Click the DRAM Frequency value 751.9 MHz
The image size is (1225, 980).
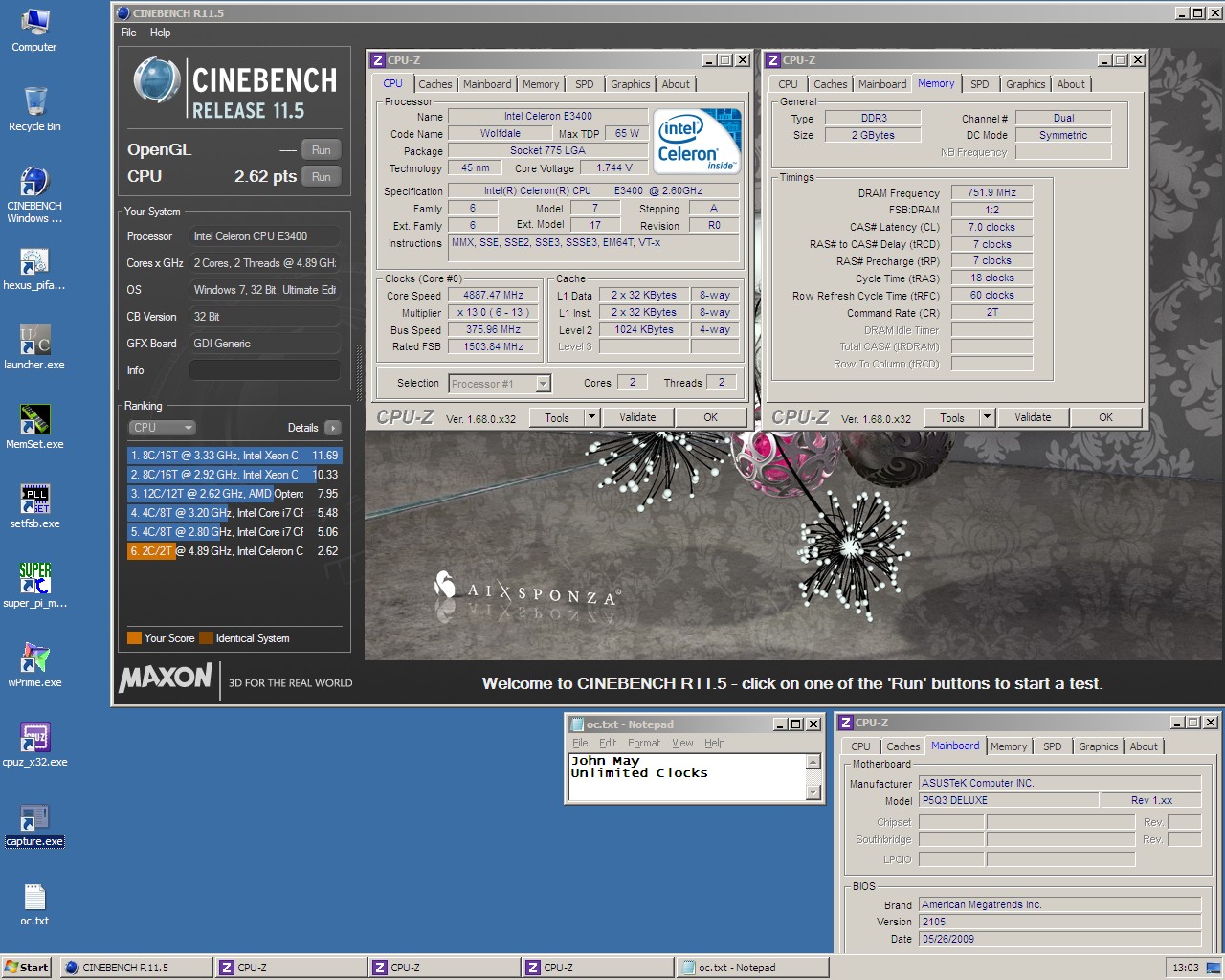tap(991, 192)
